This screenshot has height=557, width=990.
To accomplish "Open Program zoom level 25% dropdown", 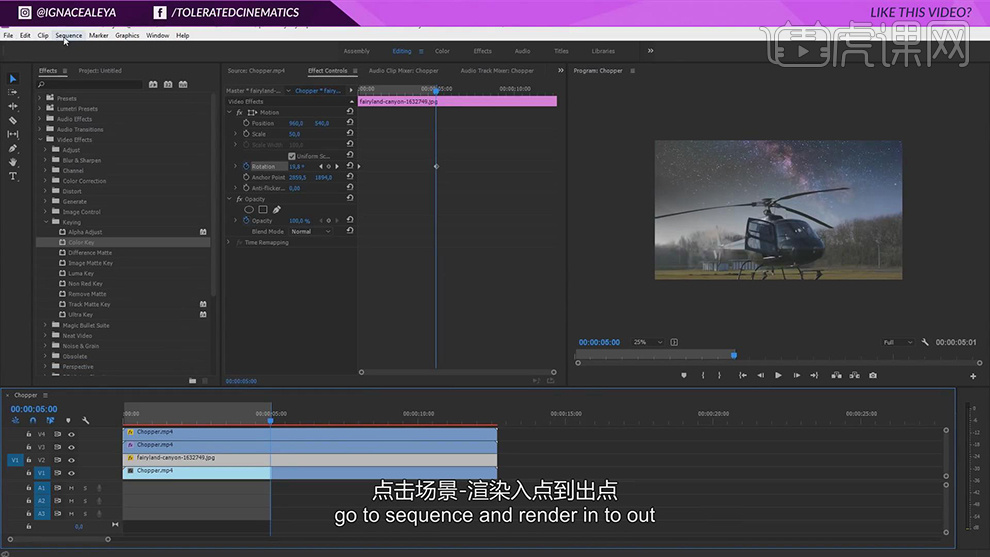I will pos(647,342).
